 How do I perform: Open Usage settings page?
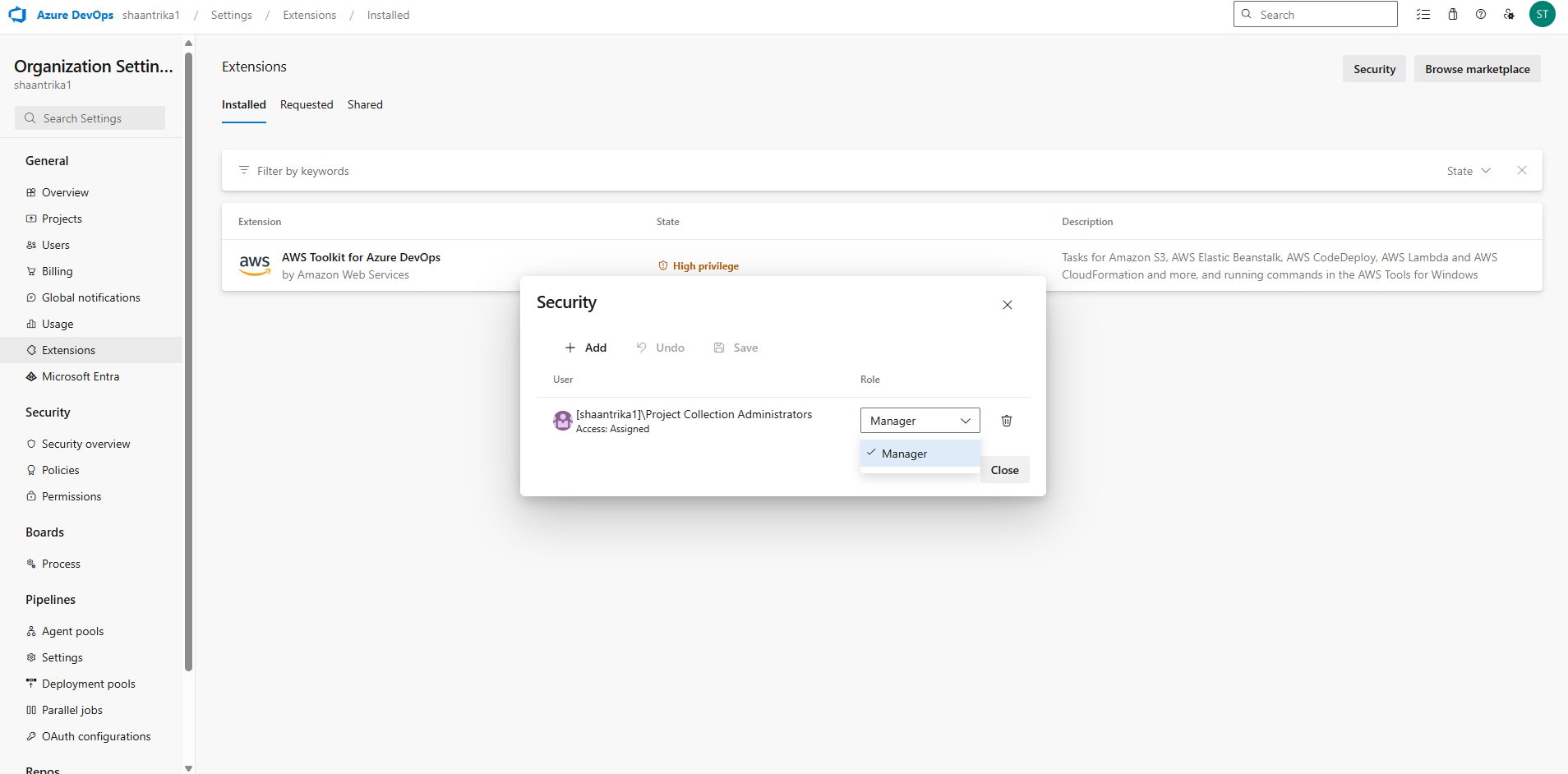pyautogui.click(x=58, y=324)
